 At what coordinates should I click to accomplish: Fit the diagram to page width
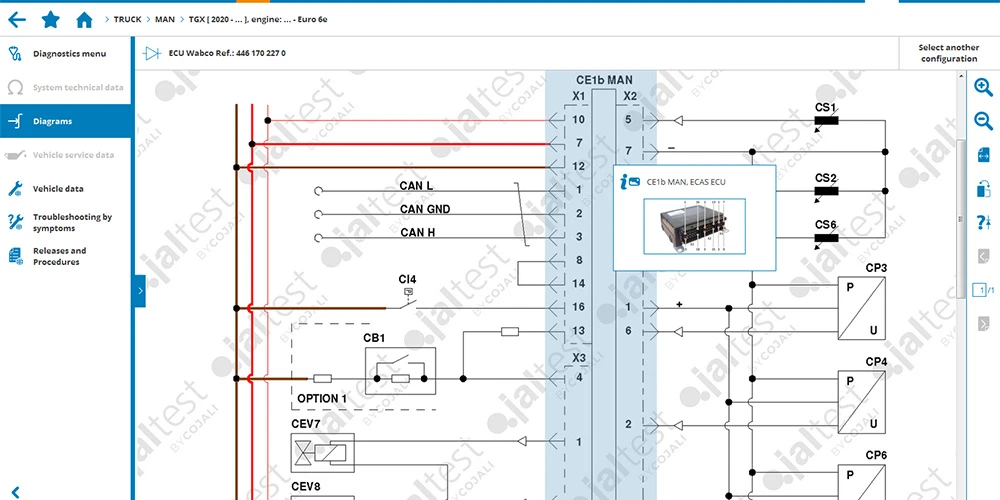(x=983, y=155)
